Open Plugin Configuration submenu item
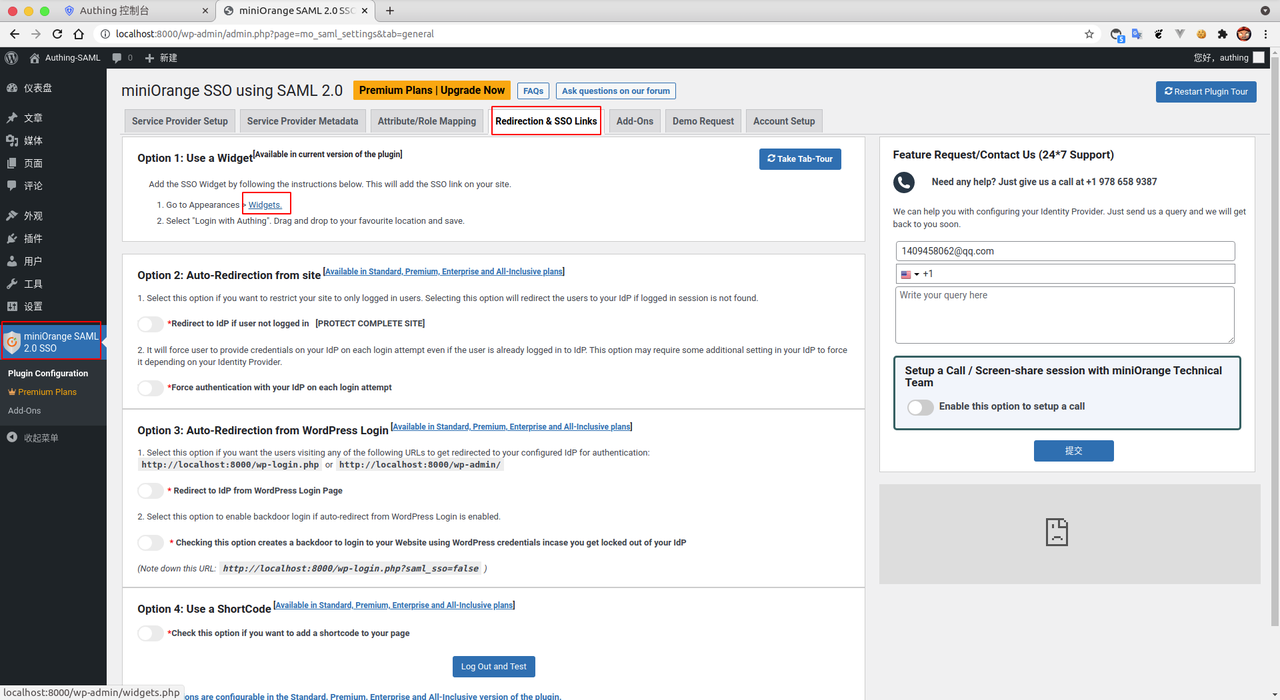This screenshot has width=1280, height=700. tap(48, 374)
